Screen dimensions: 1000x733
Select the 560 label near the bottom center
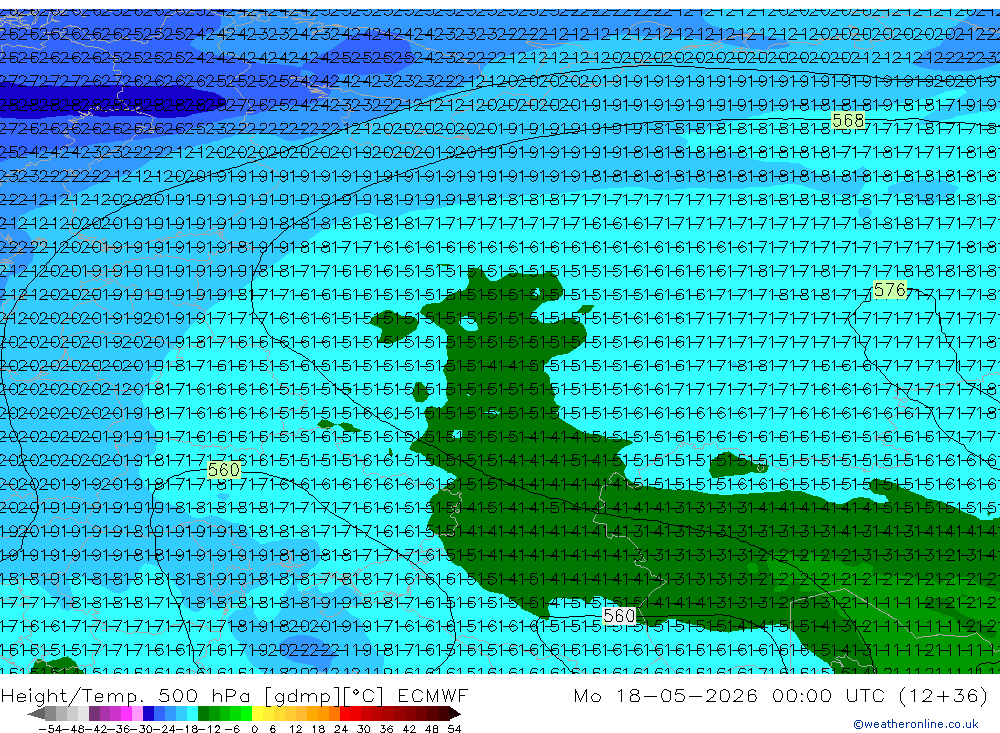(x=619, y=616)
